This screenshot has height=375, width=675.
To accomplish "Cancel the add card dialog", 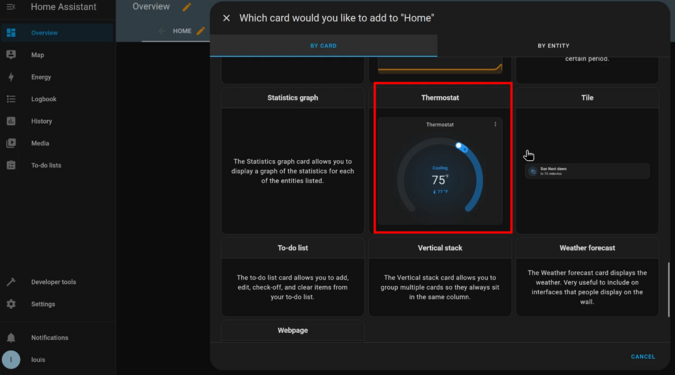I will 643,356.
